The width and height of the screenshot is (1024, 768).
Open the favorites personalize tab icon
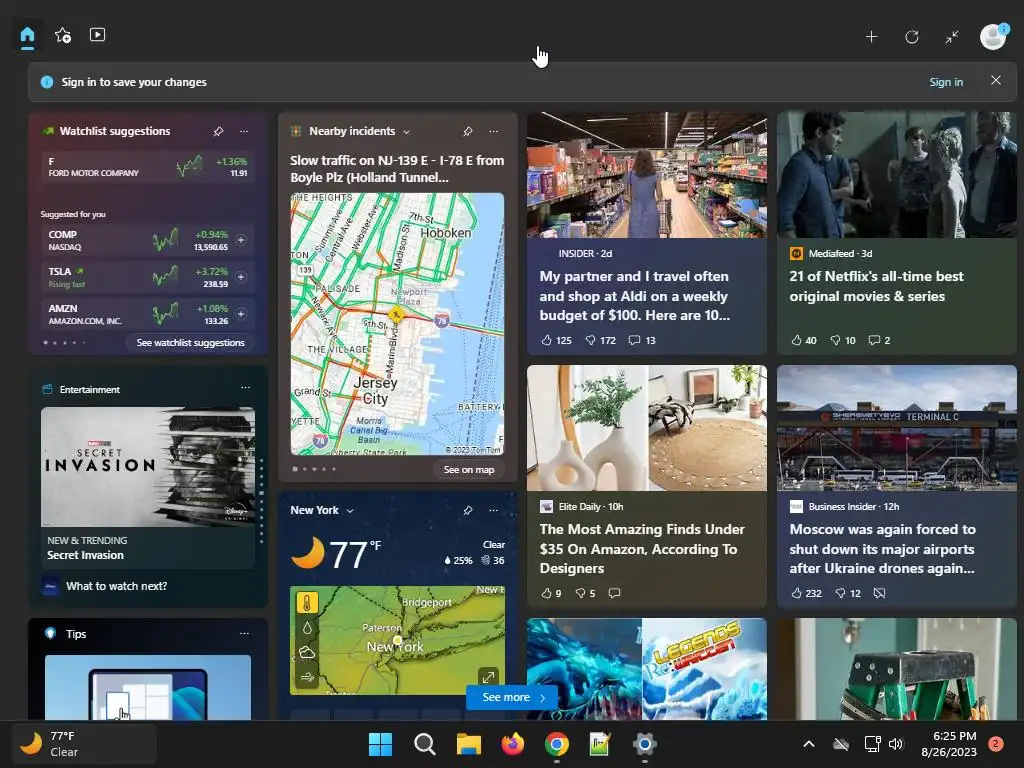[x=63, y=35]
